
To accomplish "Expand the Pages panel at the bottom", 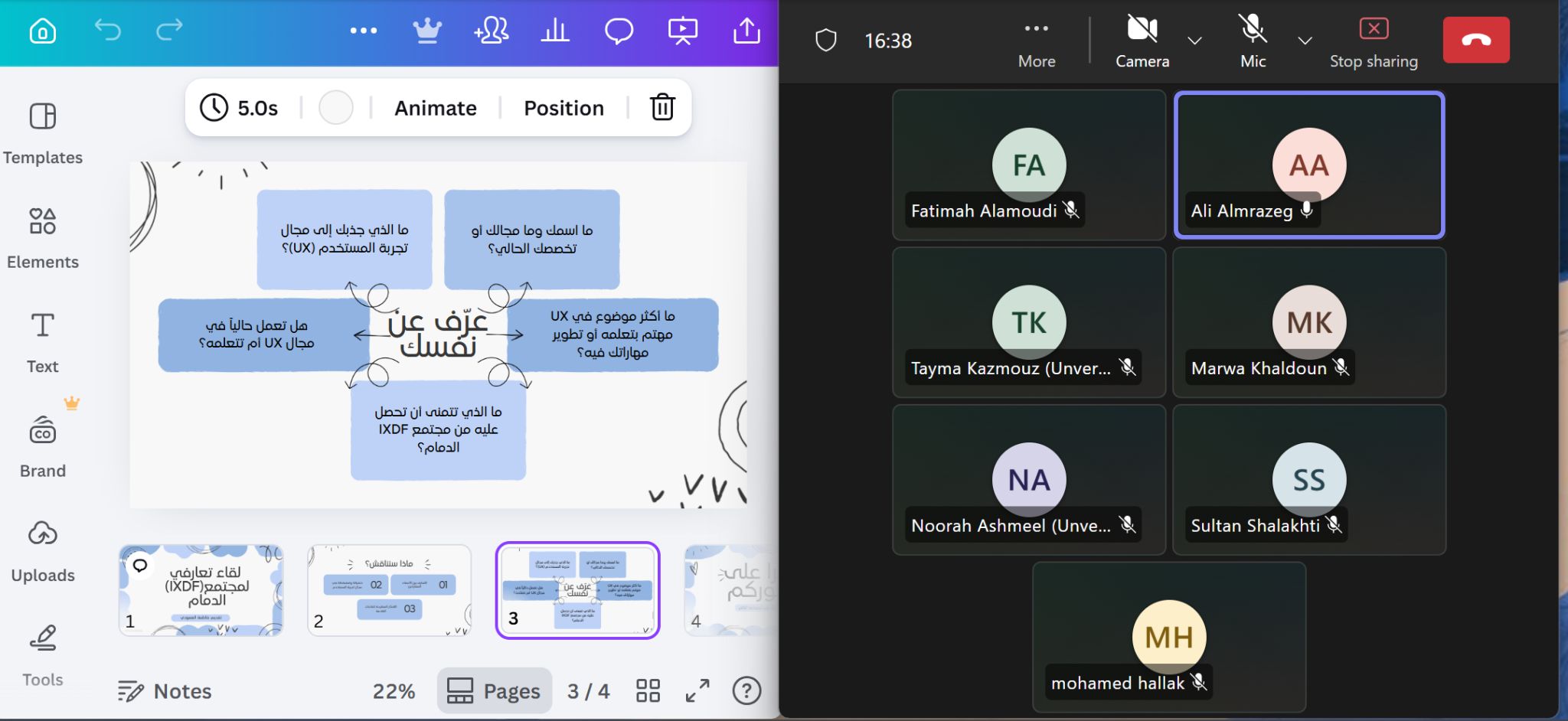I will tap(494, 690).
